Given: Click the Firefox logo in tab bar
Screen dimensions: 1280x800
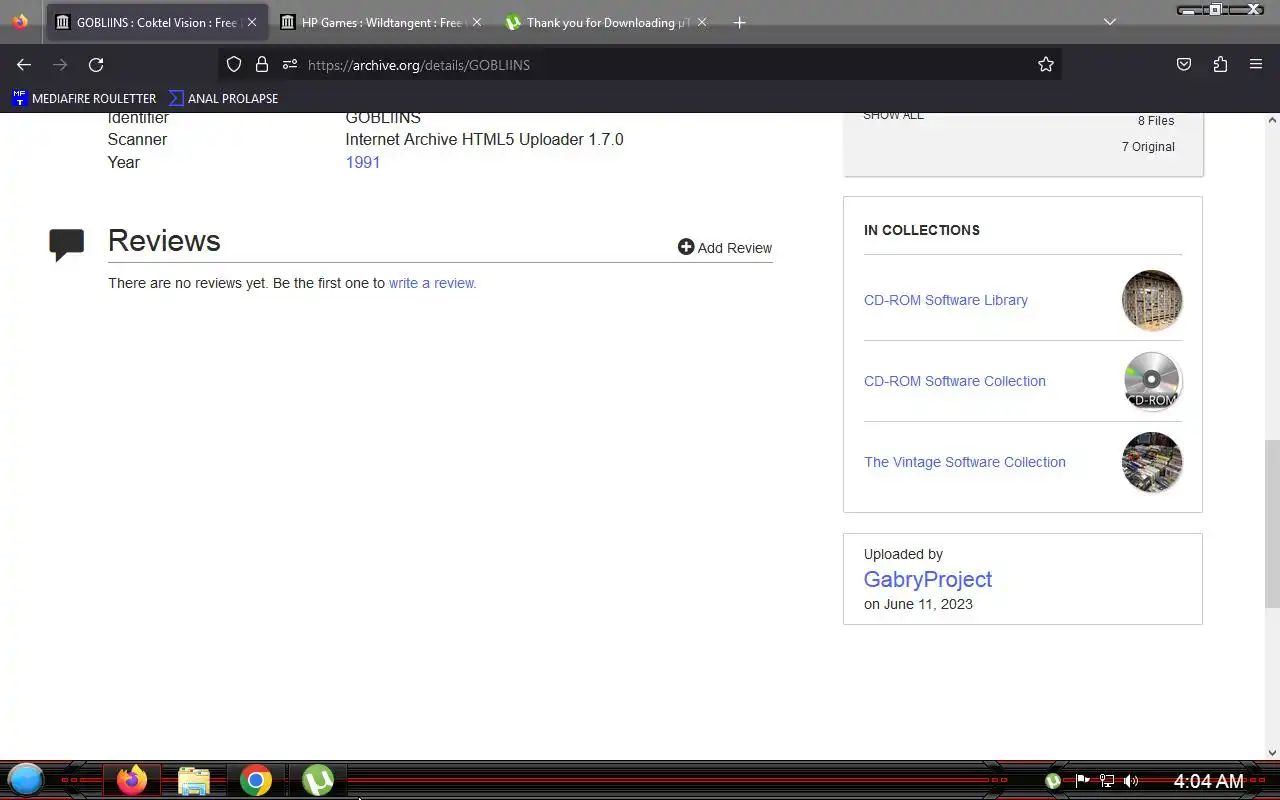Looking at the screenshot, I should [x=20, y=22].
